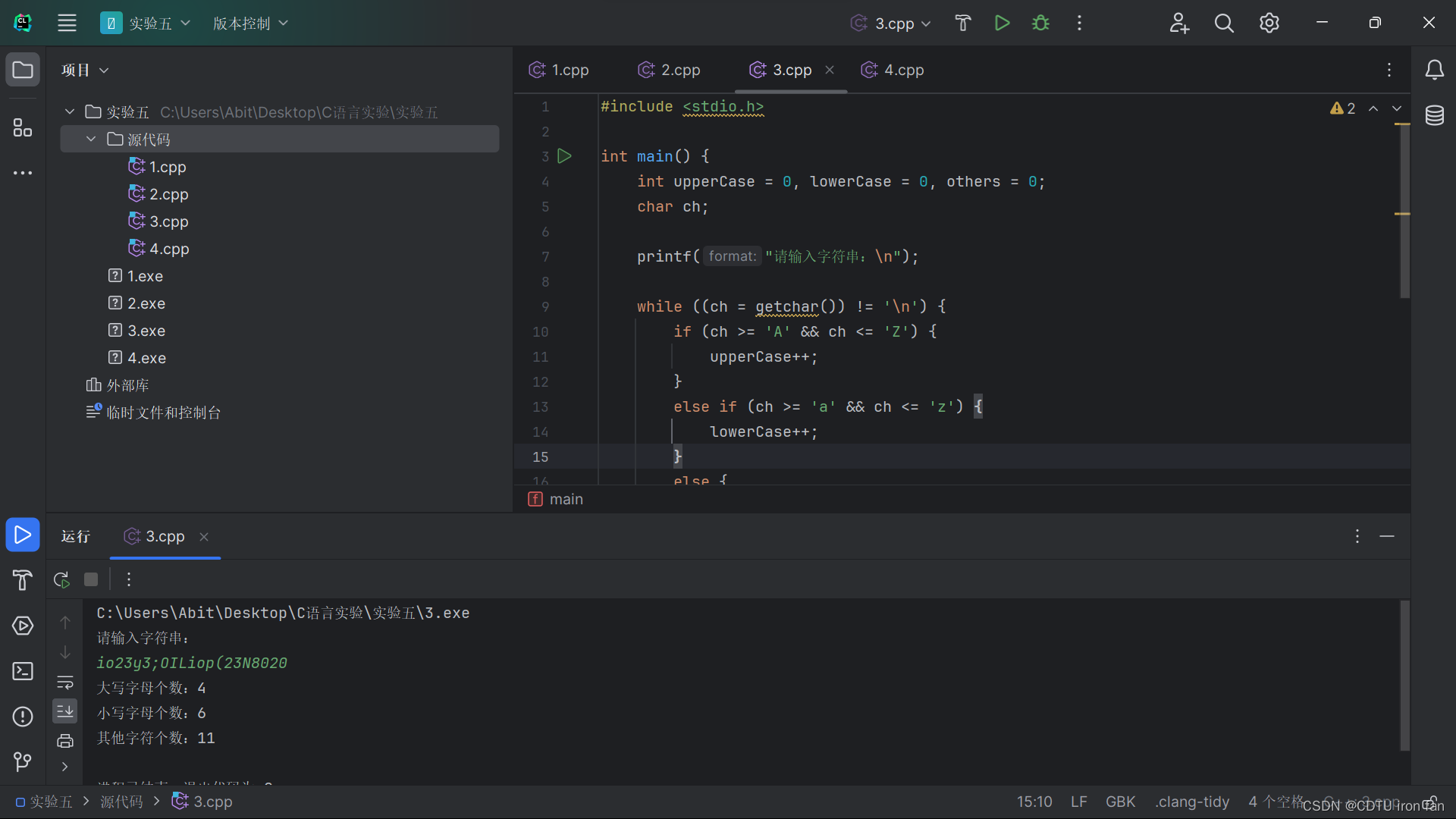Open the 项目 view dropdown
This screenshot has height=819, width=1456.
pyautogui.click(x=85, y=70)
